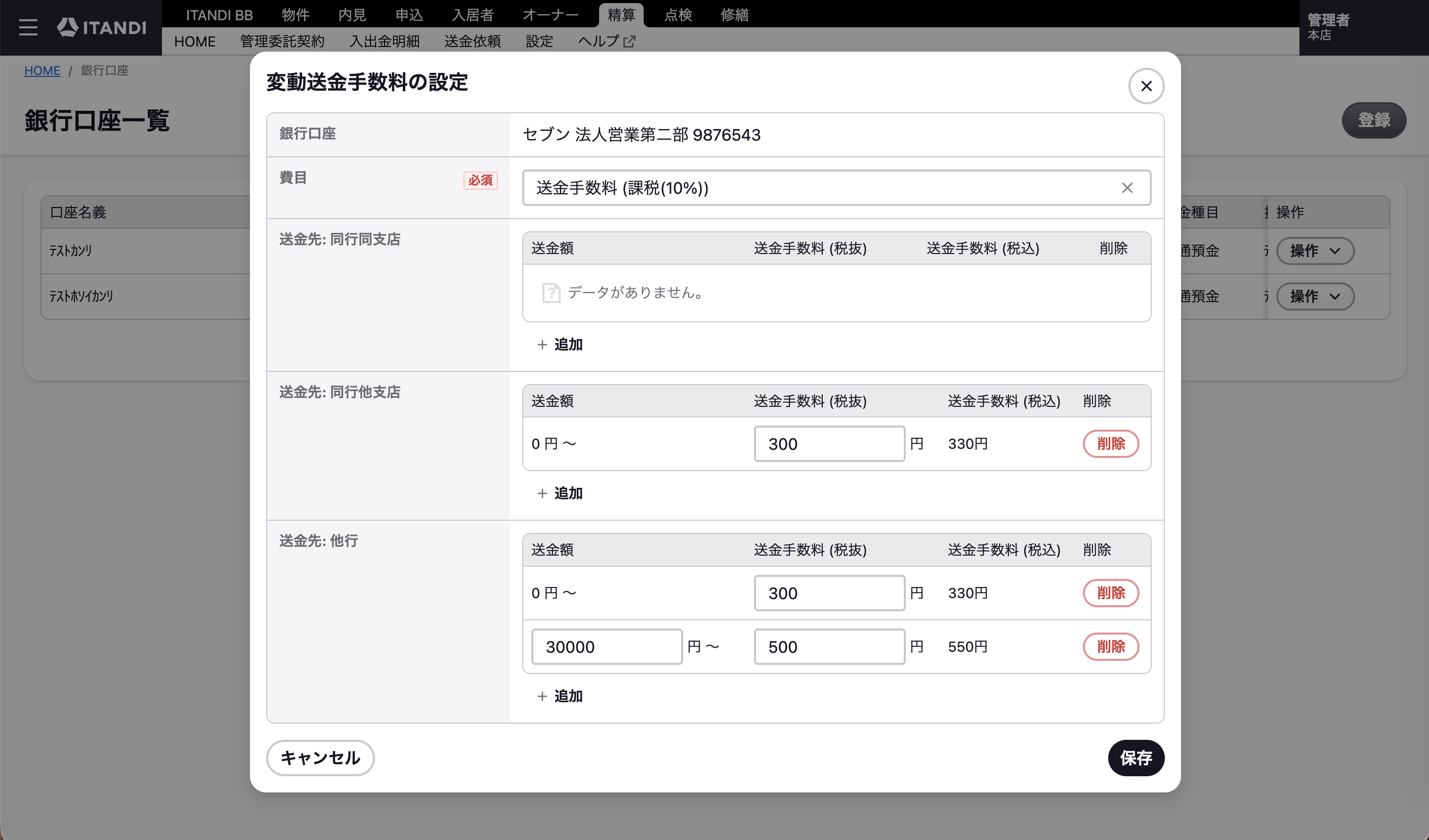Edit the 他行 0円 row fee field
This screenshot has height=840, width=1429.
coord(829,593)
